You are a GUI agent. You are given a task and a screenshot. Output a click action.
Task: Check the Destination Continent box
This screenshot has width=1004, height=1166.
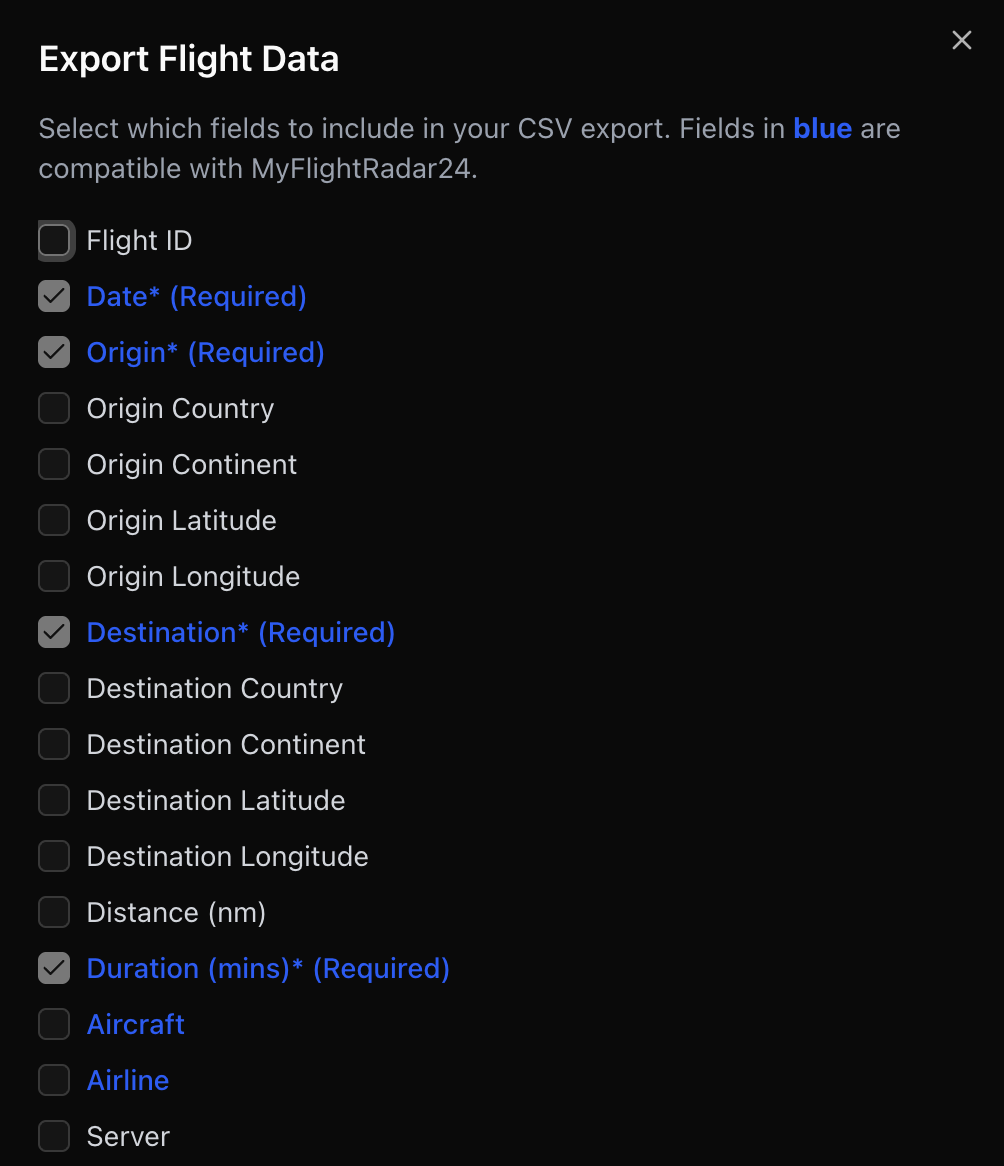[54, 744]
